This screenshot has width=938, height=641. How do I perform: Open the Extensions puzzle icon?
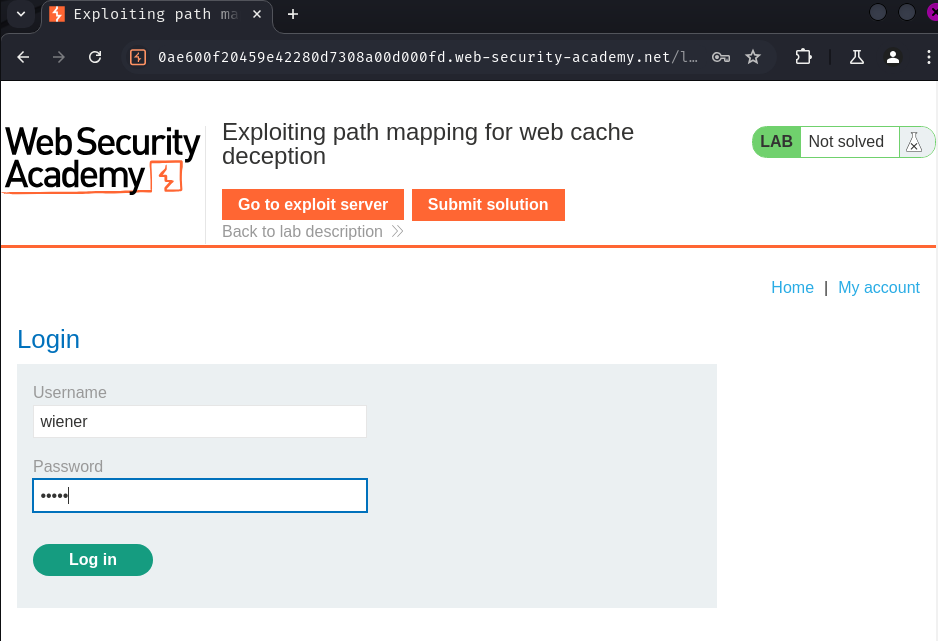[x=803, y=57]
